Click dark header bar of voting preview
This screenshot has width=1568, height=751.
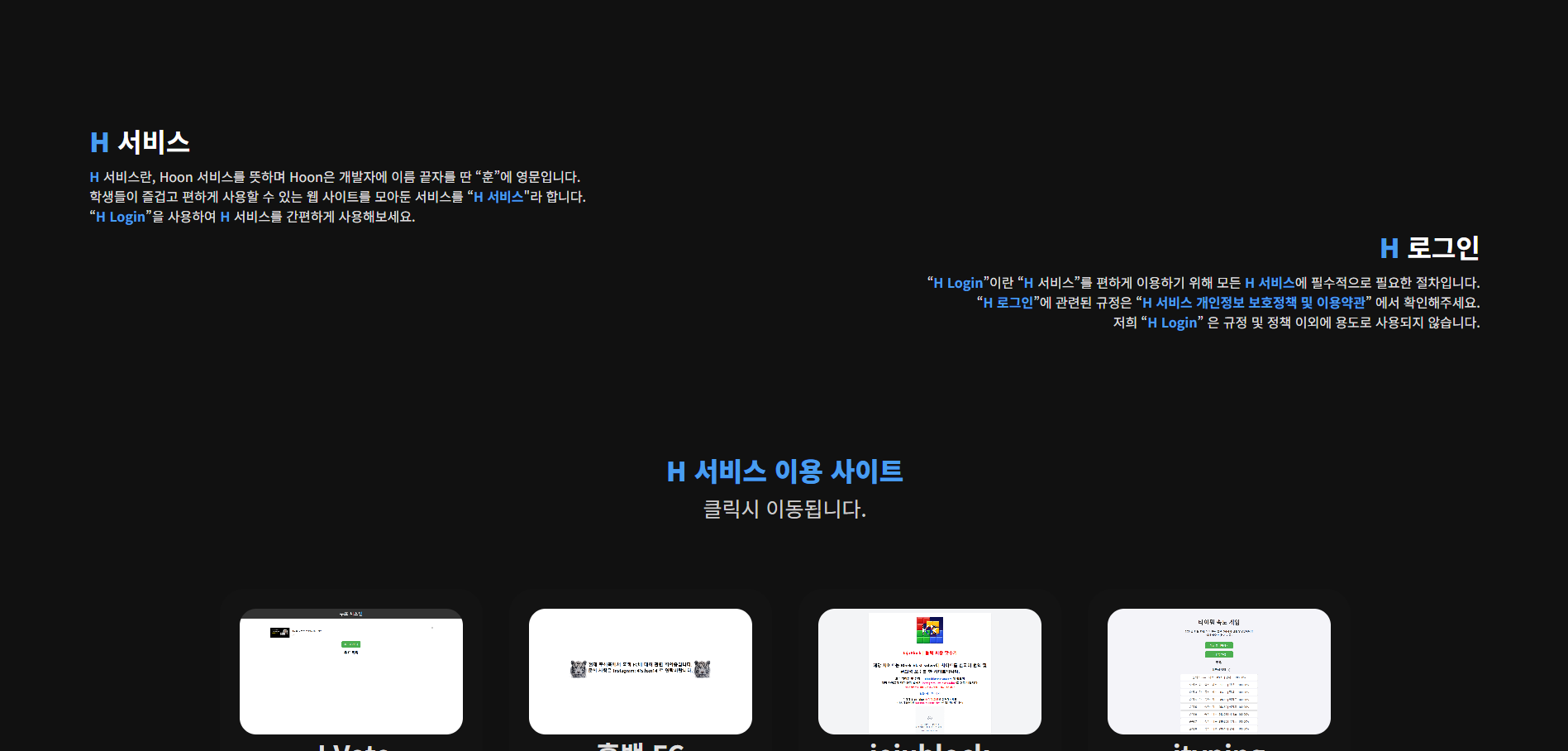pyautogui.click(x=350, y=614)
